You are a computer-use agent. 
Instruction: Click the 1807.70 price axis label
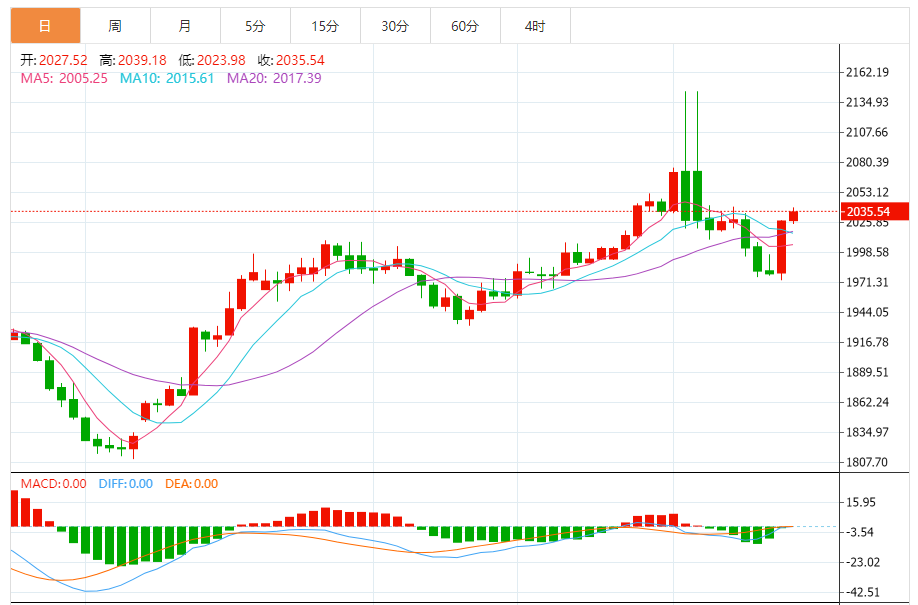point(867,462)
